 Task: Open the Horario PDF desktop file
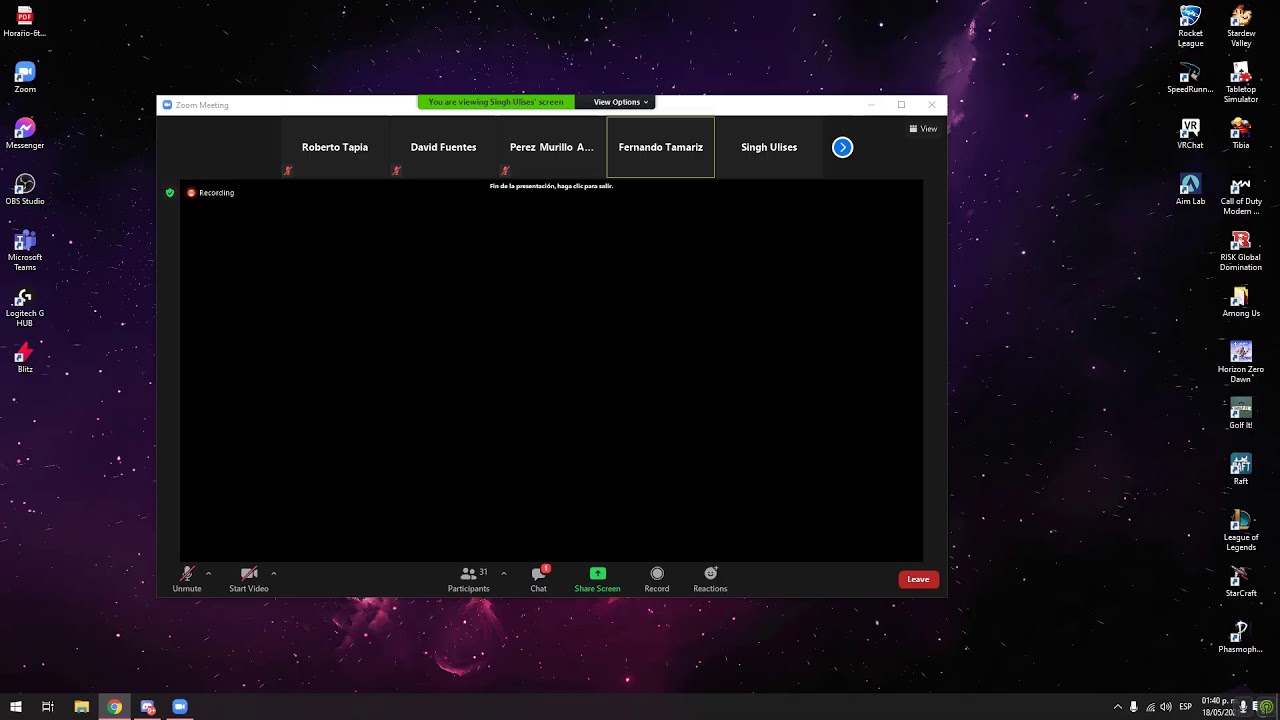click(25, 22)
